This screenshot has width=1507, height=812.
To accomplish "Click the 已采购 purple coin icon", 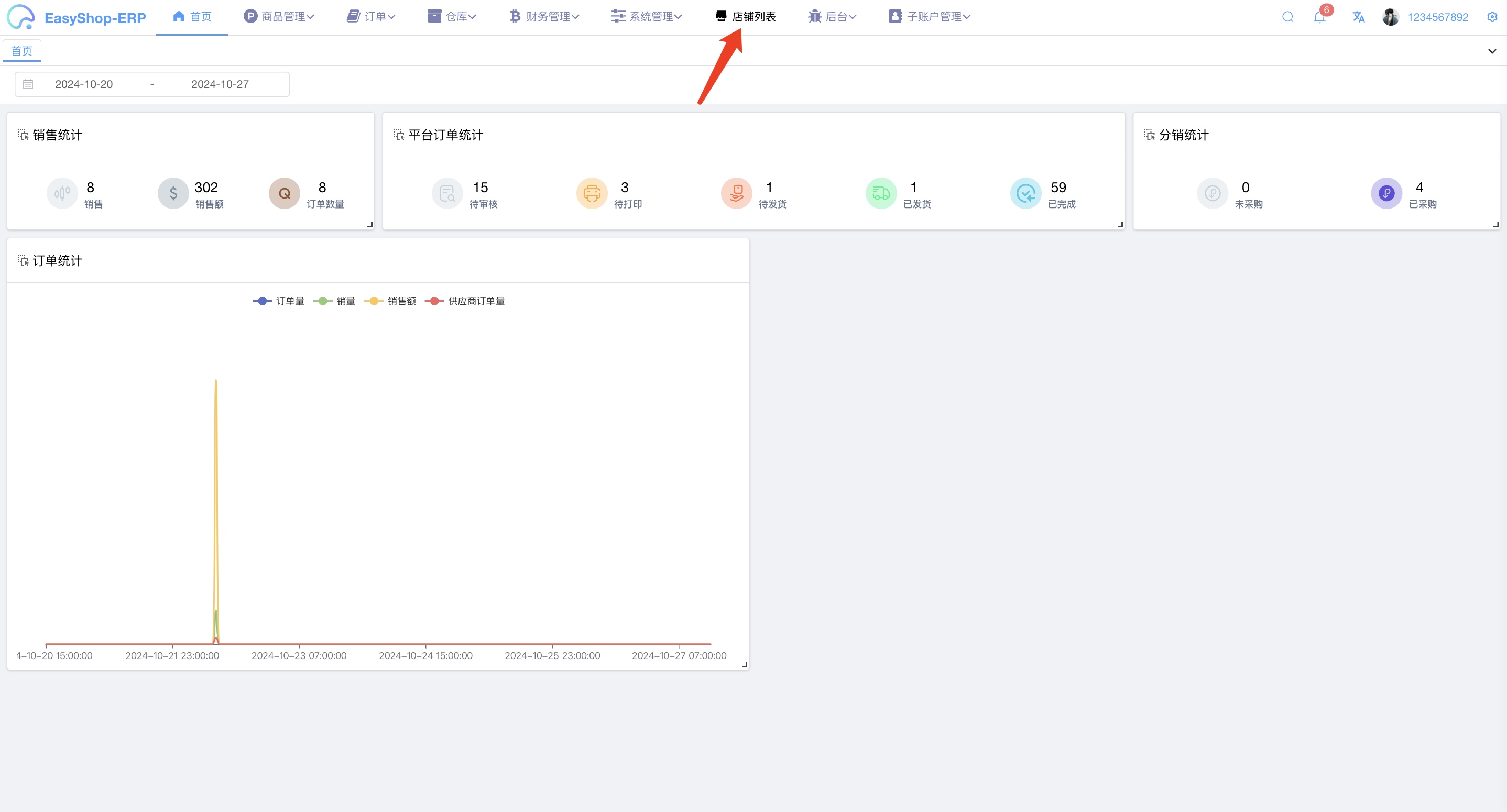I will pos(1386,193).
